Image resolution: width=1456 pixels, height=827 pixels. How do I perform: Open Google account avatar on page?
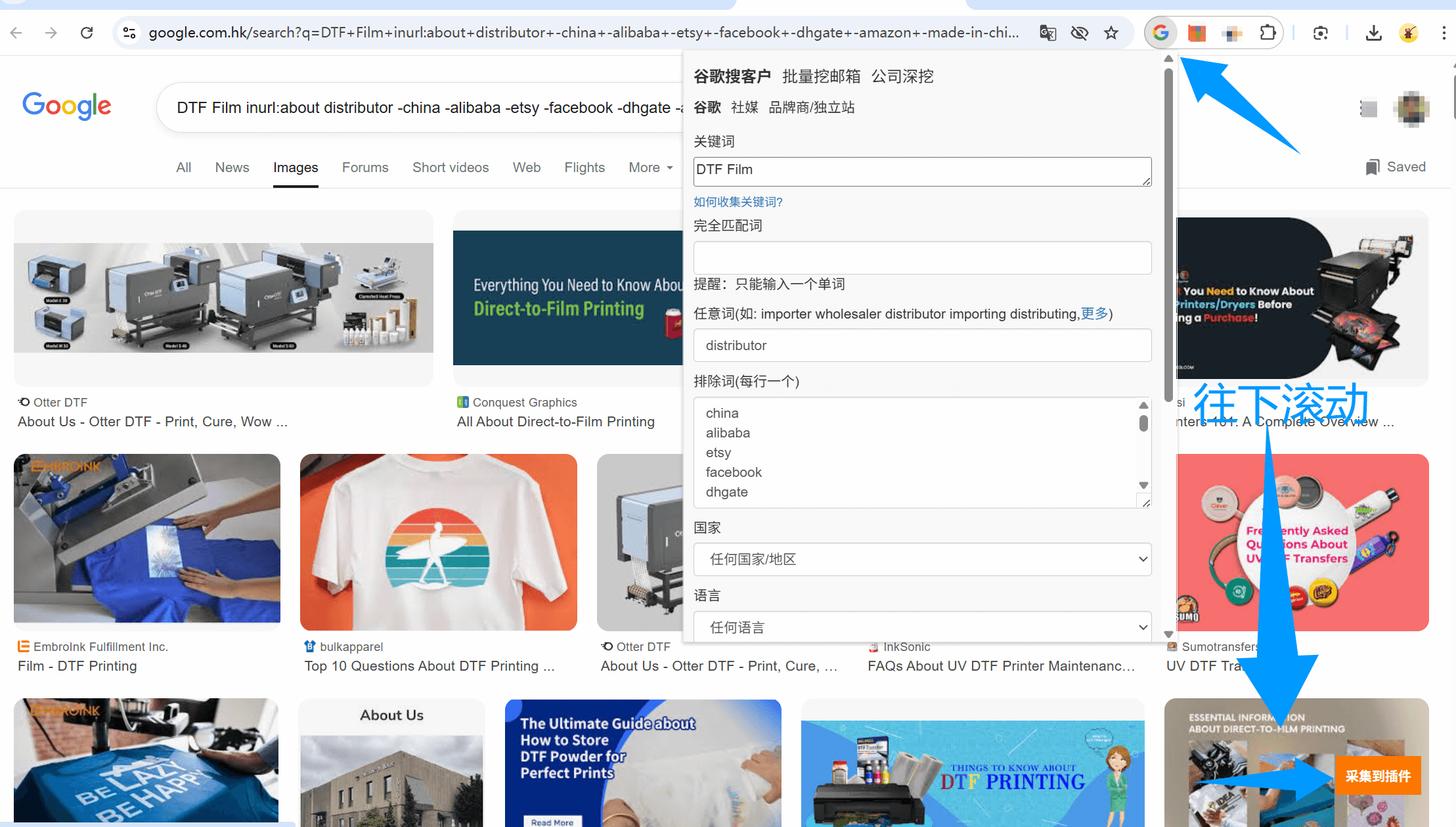pyautogui.click(x=1411, y=108)
